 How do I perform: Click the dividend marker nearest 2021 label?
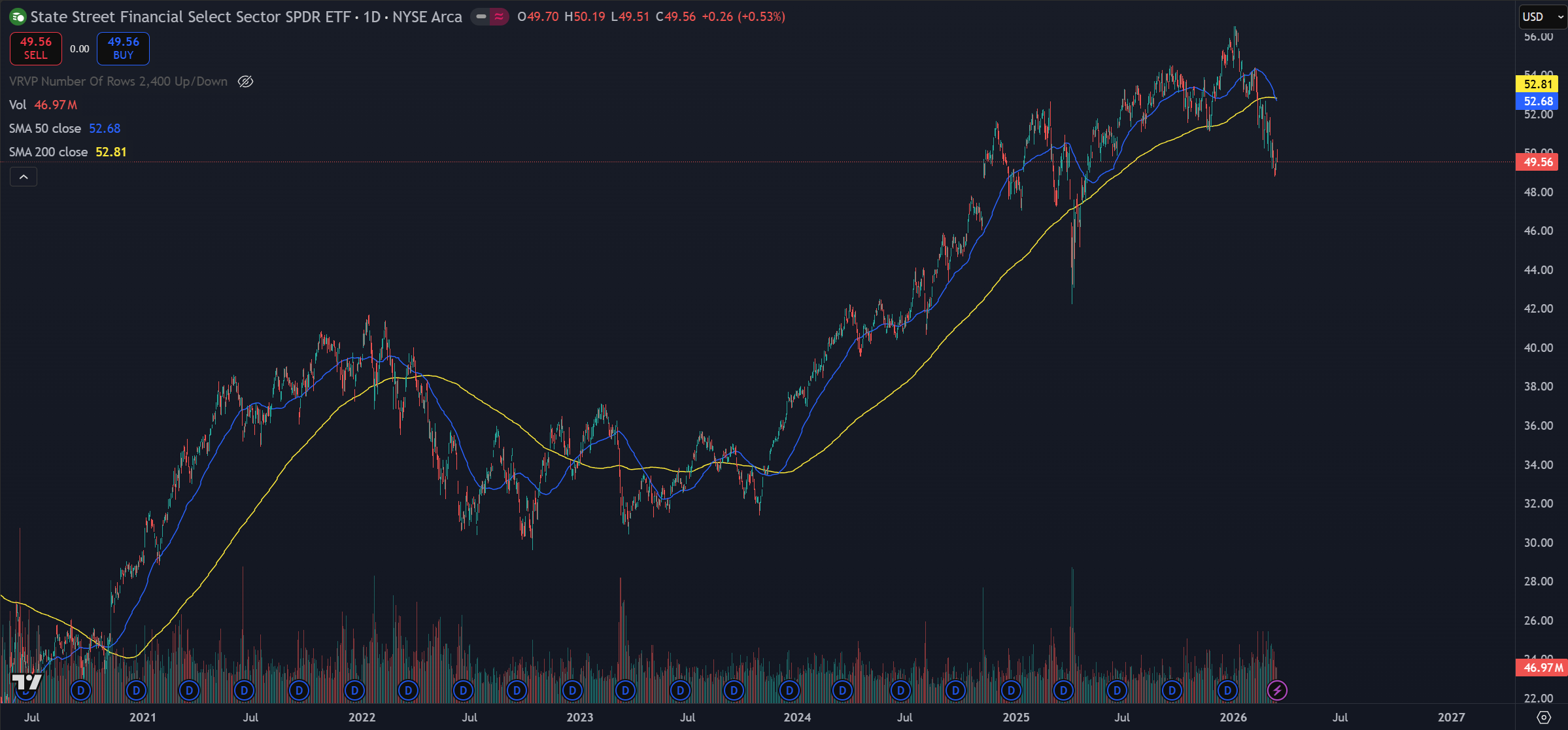coord(136,690)
